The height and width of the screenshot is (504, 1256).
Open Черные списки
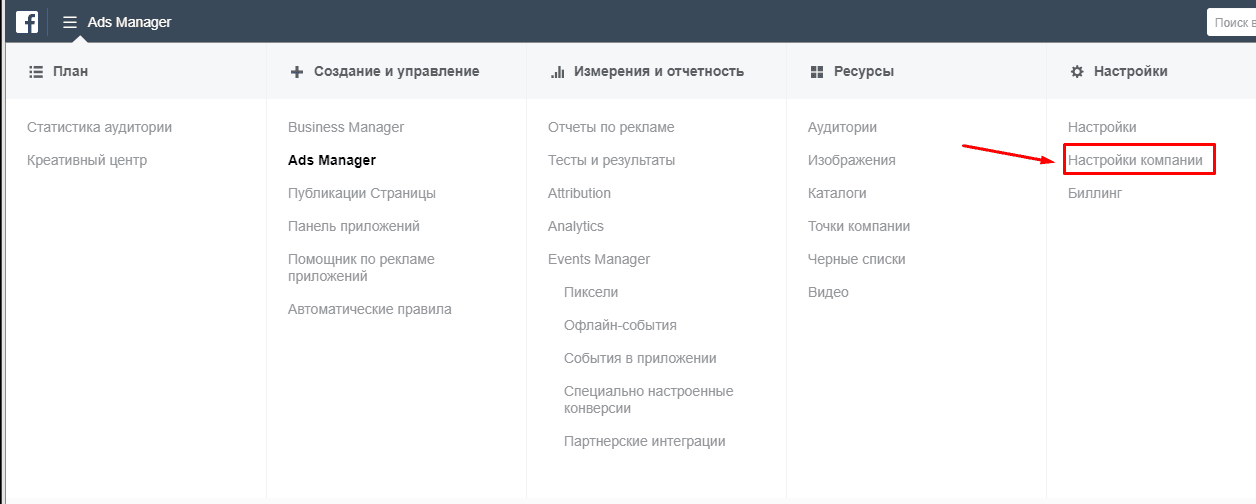pos(857,259)
